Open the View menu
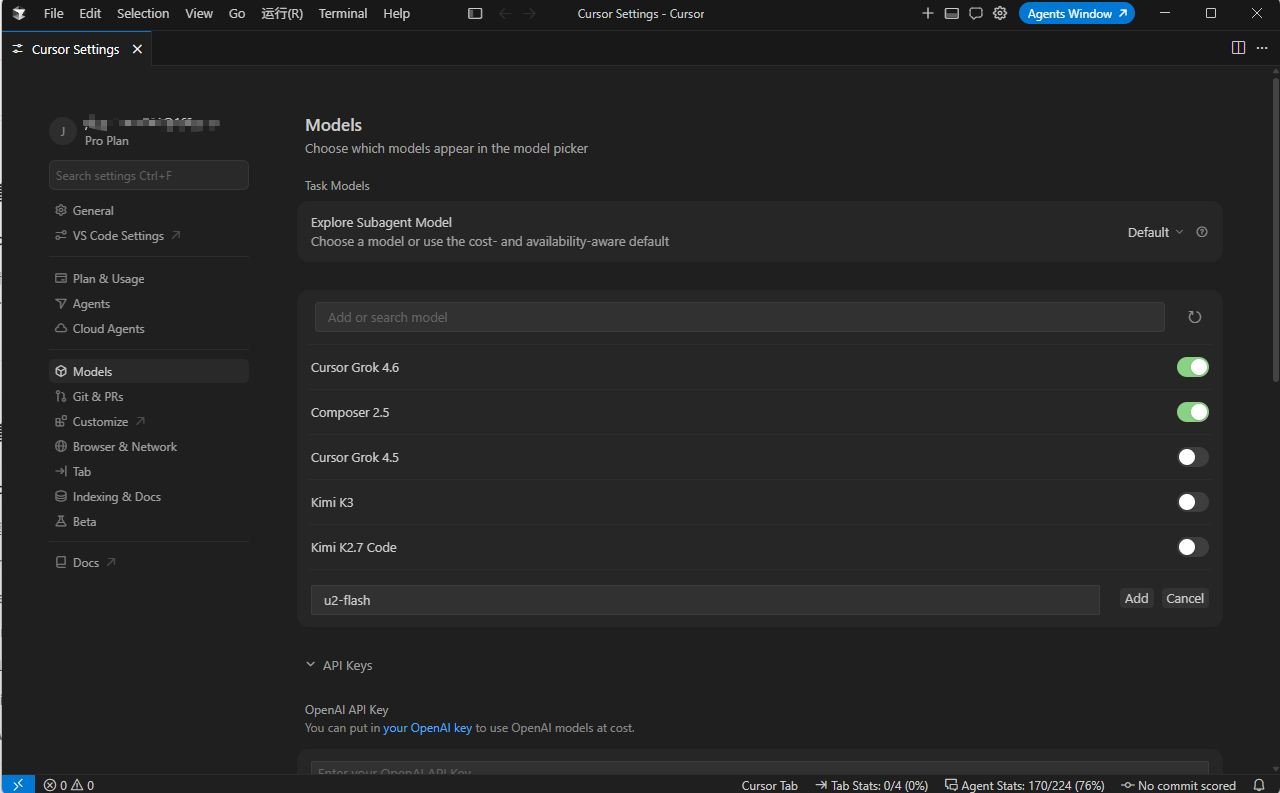The width and height of the screenshot is (1280, 793). click(x=199, y=14)
